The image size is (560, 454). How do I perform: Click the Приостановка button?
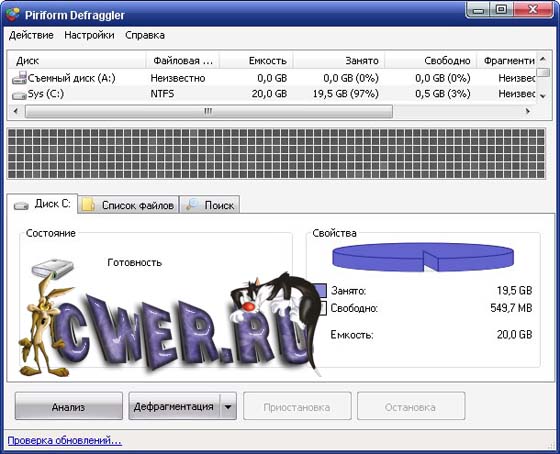point(297,406)
